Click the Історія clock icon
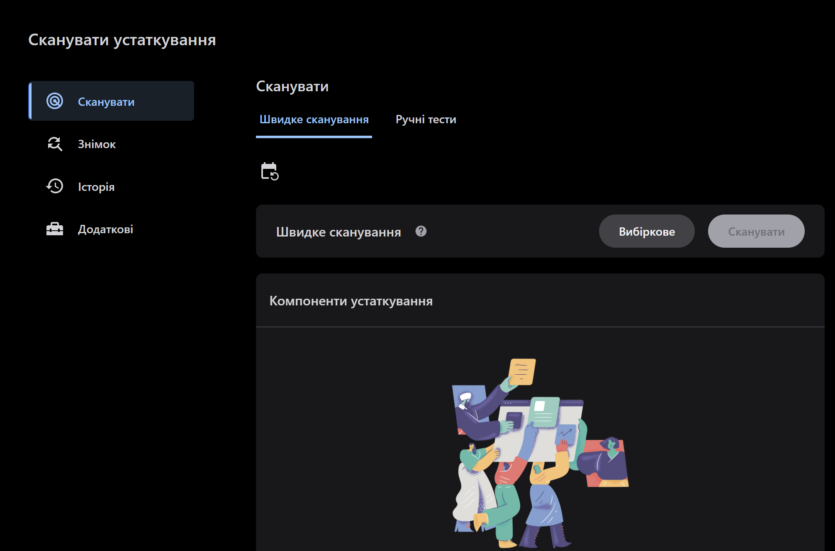835x551 pixels. pos(54,186)
